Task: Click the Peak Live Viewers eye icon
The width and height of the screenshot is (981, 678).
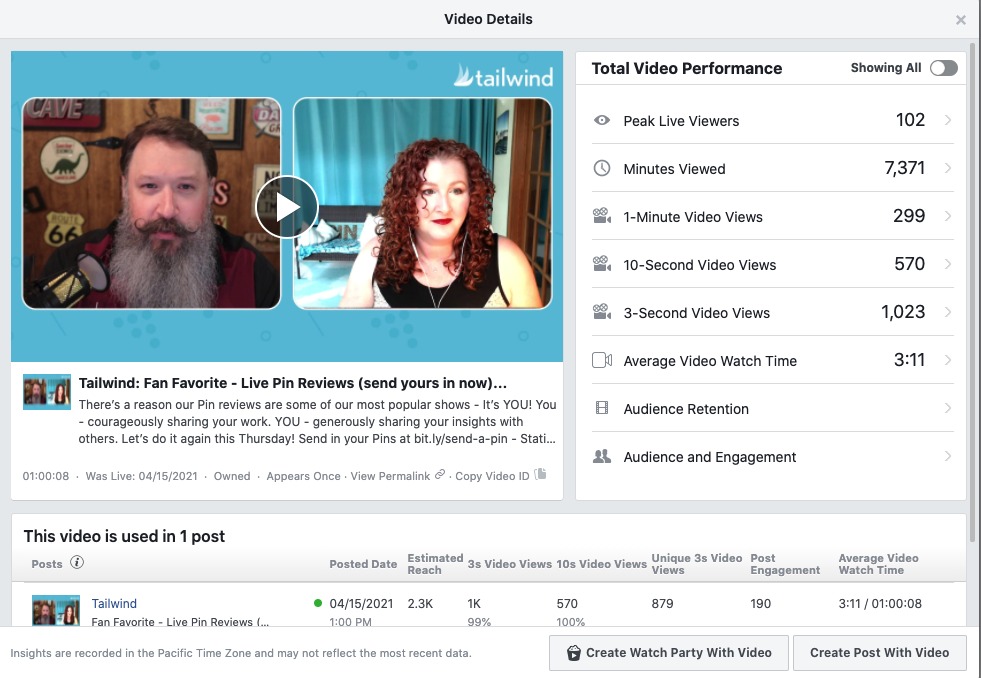Action: tap(602, 120)
